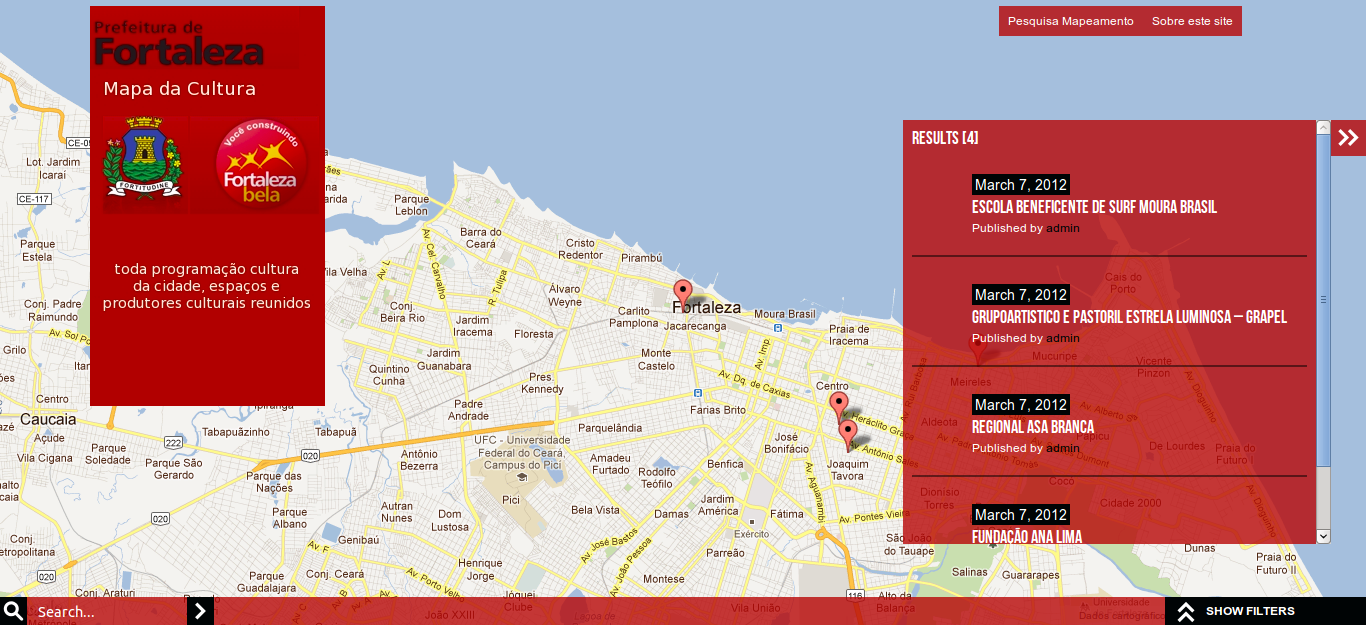1366x625 pixels.
Task: Click March 7, 2012 date of Escola Beneficente
Action: point(1021,185)
